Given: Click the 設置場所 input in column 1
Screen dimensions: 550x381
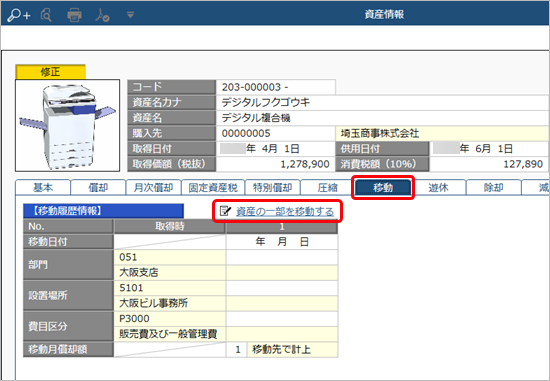Looking at the screenshot, I should coord(282,288).
